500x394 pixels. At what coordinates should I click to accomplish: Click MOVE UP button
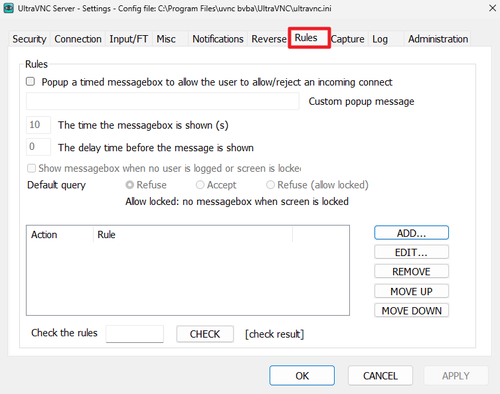[x=411, y=291]
